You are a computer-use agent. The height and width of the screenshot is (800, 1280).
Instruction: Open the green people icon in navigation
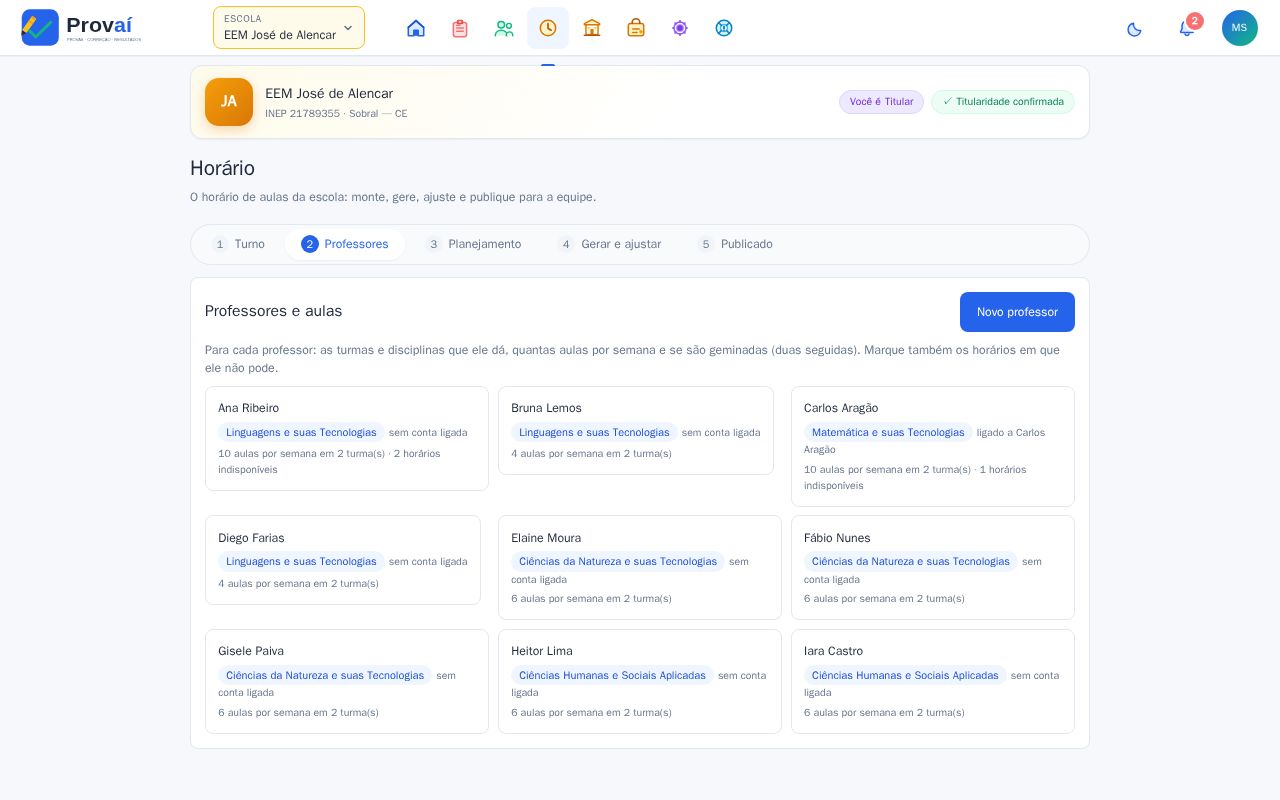click(x=504, y=28)
